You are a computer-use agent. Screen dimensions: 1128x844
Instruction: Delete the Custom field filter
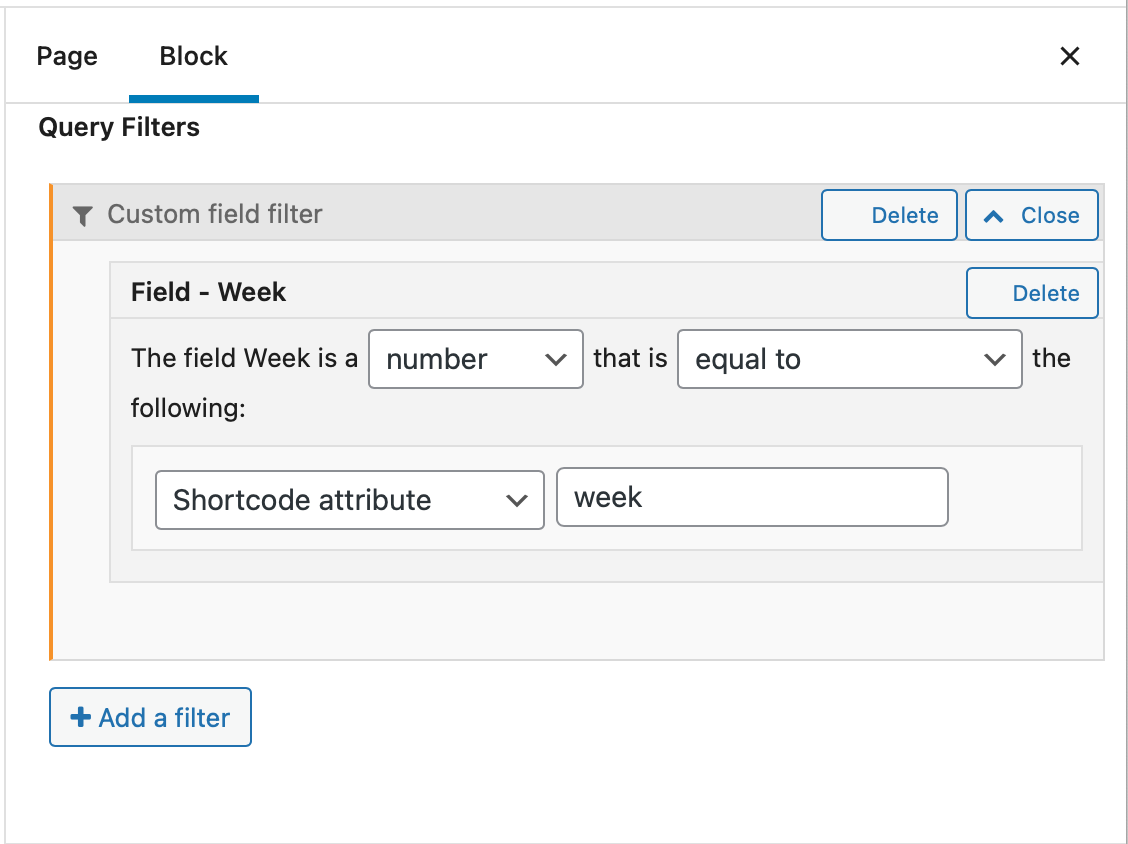click(890, 215)
